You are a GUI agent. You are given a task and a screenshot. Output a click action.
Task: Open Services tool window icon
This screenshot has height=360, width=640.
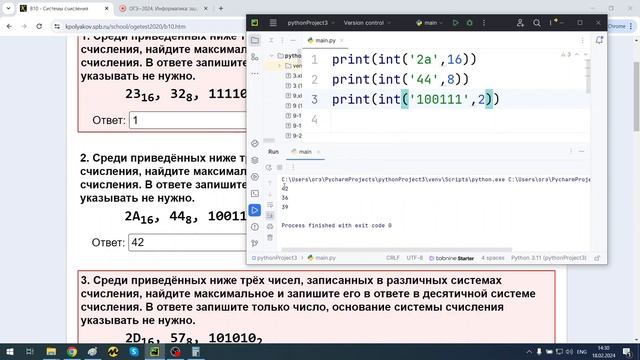[255, 177]
